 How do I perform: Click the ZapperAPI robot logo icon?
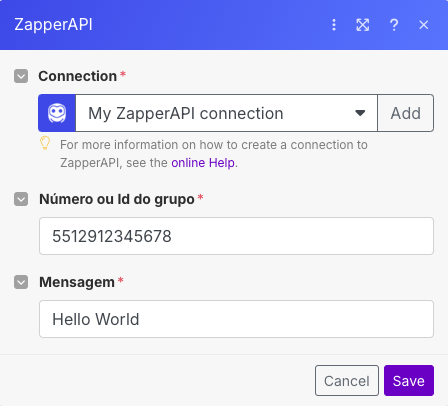(x=57, y=113)
